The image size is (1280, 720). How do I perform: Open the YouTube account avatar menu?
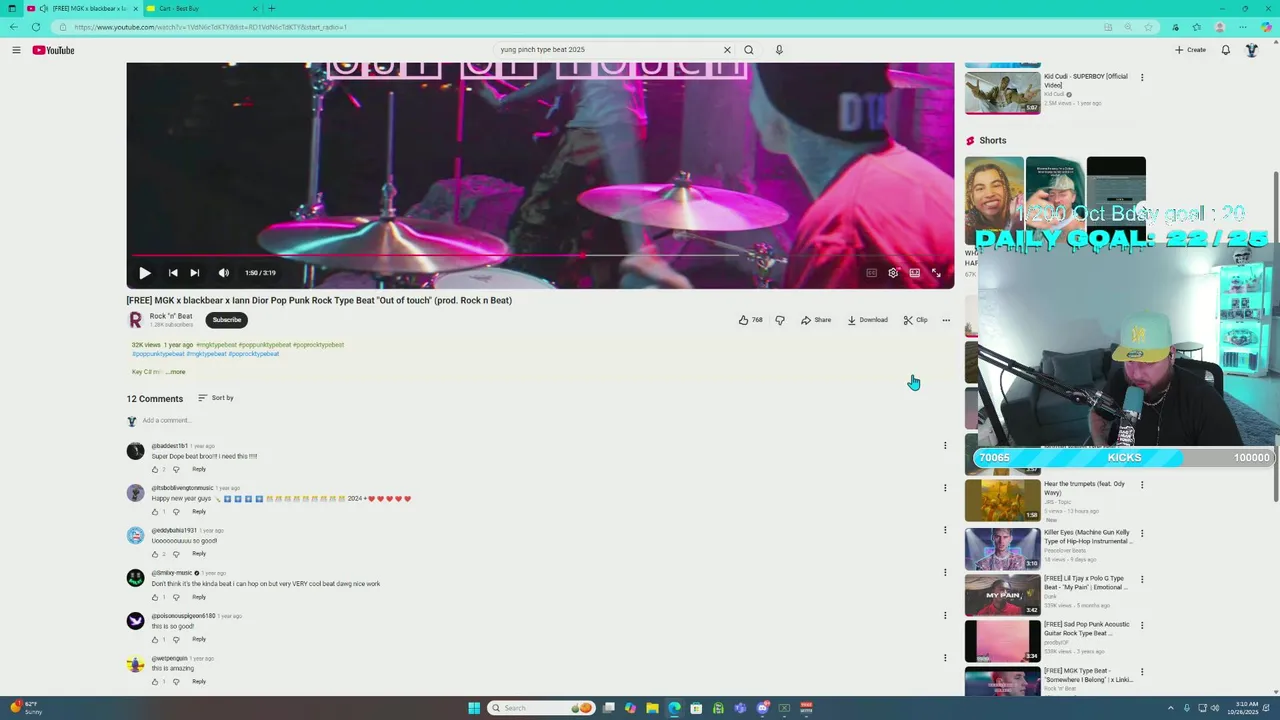tap(1252, 50)
